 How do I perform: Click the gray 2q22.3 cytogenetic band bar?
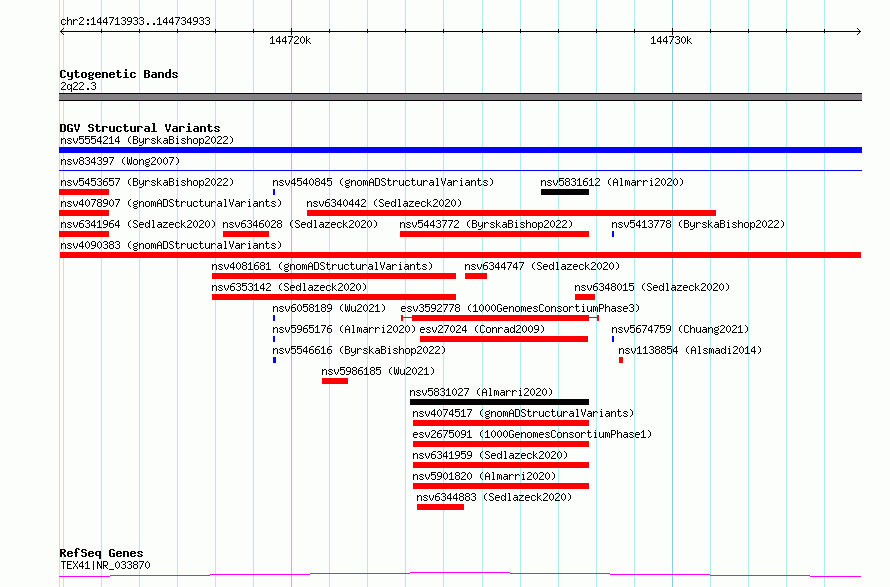(460, 97)
